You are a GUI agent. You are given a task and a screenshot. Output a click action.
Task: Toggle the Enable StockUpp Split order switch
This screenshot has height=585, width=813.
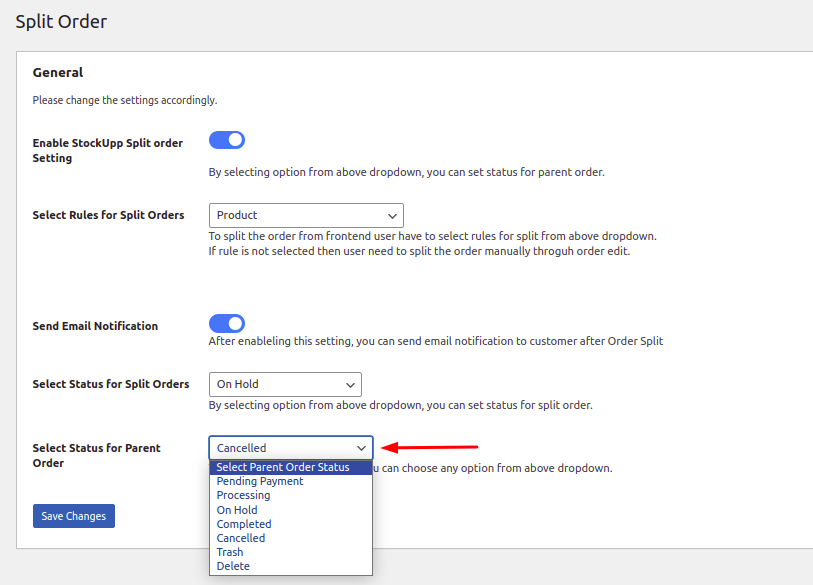(227, 140)
